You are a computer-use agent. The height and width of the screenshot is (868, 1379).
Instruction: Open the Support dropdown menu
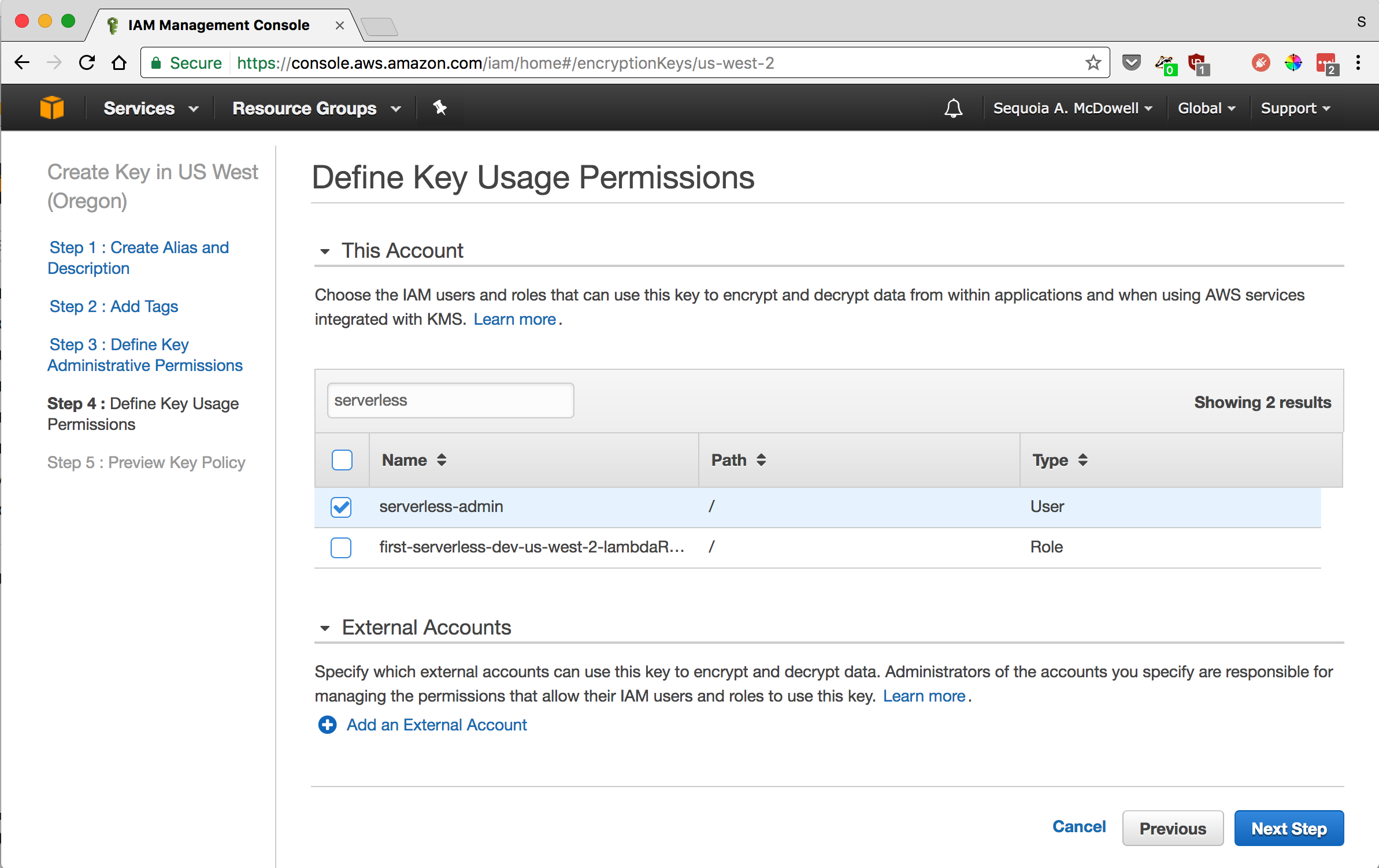coord(1295,108)
